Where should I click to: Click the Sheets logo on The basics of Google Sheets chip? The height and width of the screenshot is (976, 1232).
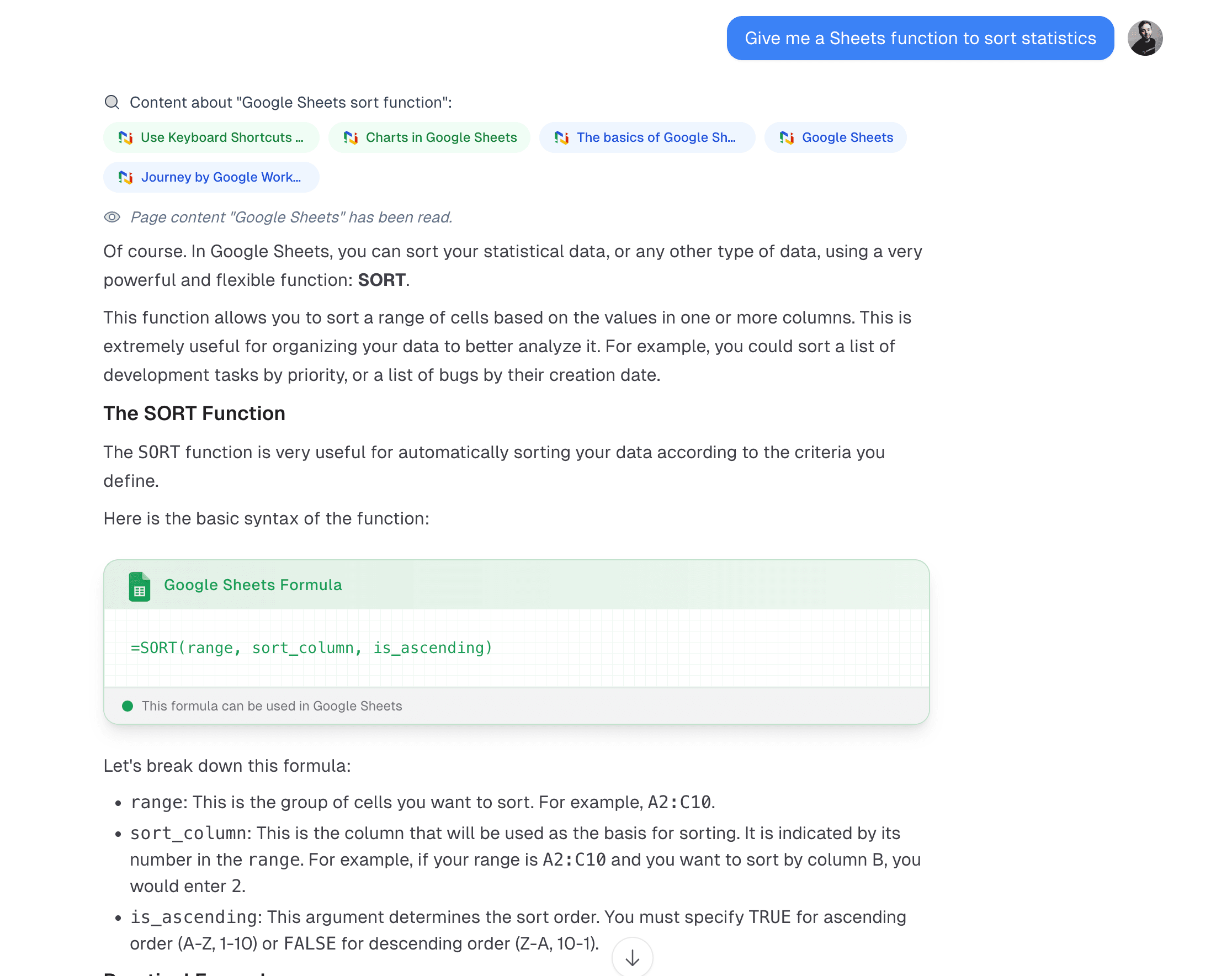click(562, 137)
